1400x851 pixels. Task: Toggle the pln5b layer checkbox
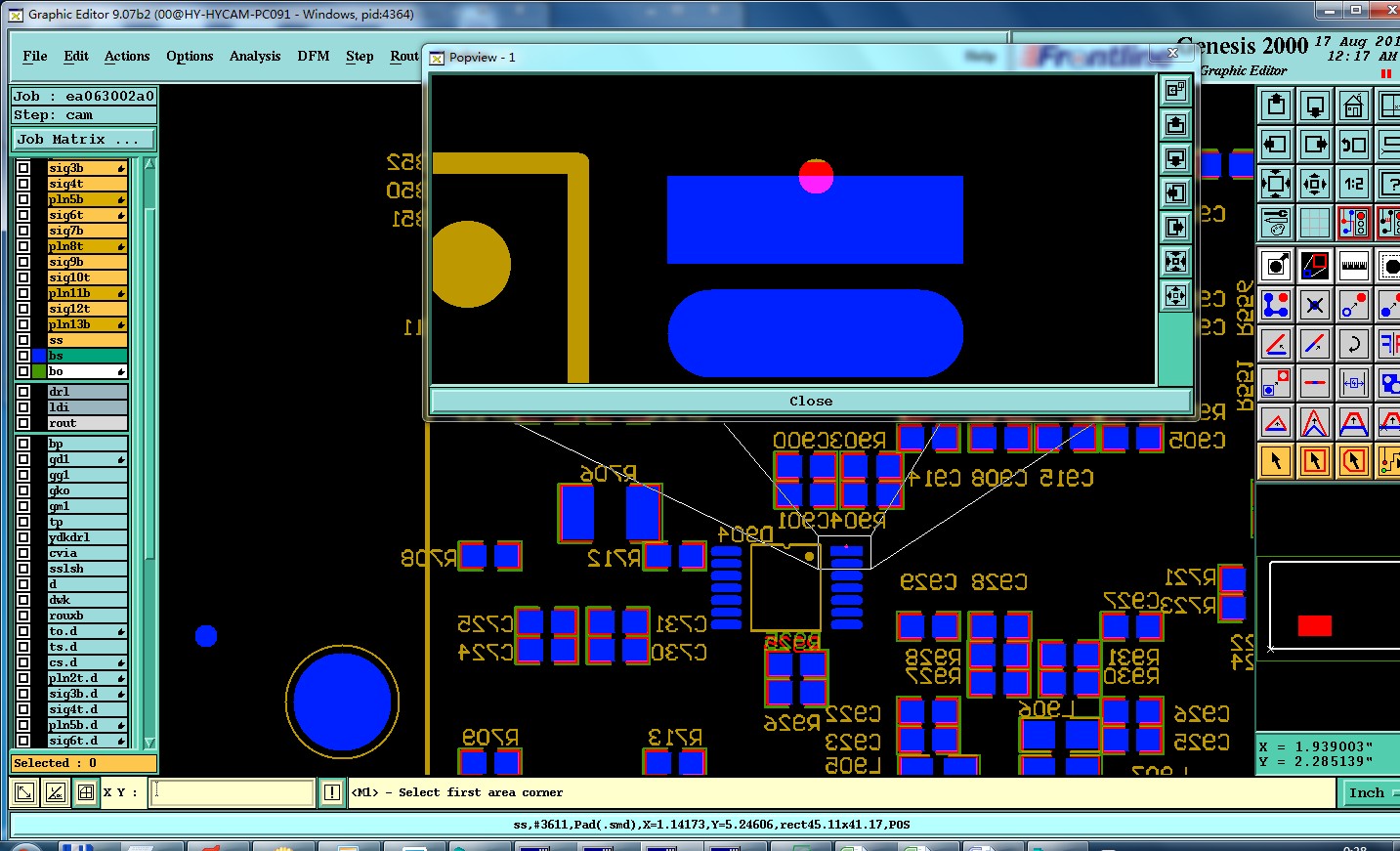23,199
